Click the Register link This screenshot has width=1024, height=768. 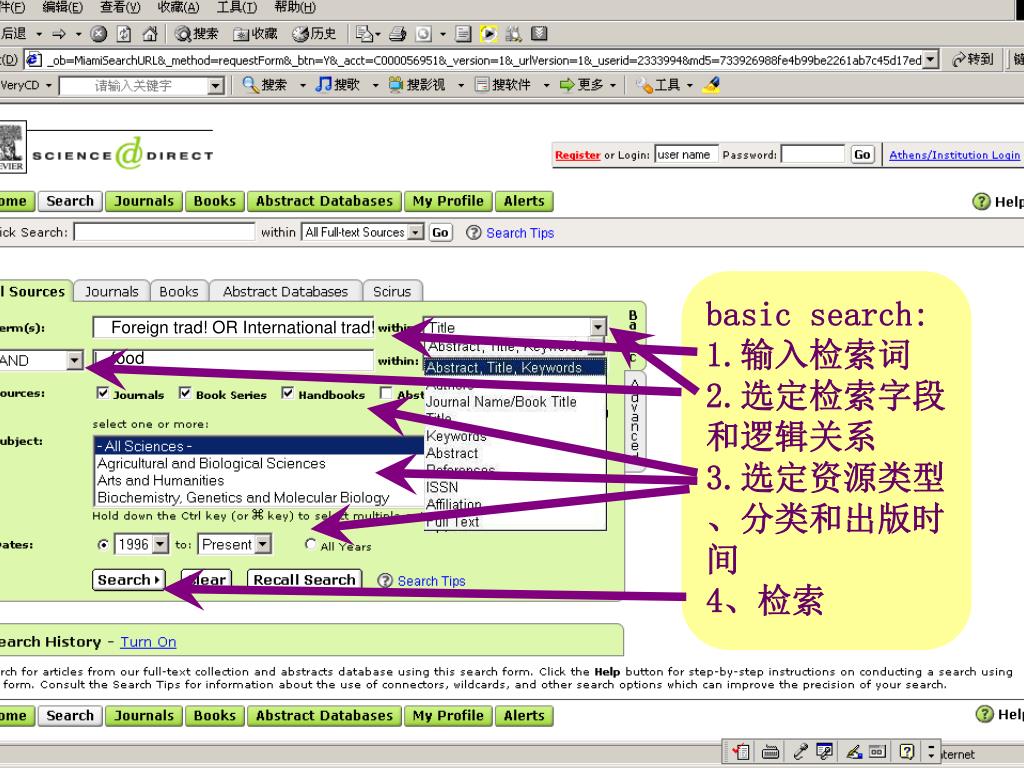tap(577, 155)
